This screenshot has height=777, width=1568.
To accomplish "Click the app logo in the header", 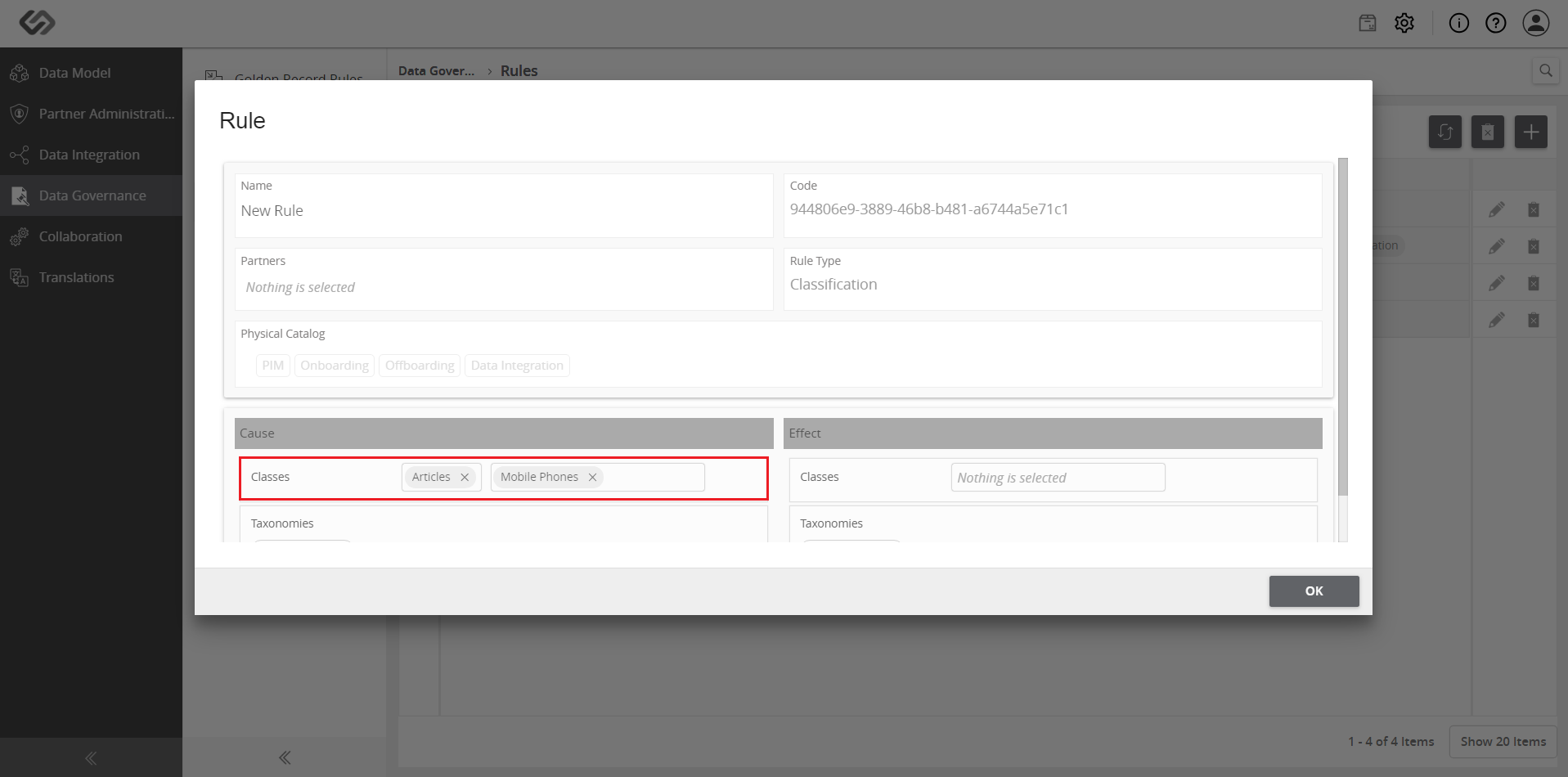I will pyautogui.click(x=37, y=22).
